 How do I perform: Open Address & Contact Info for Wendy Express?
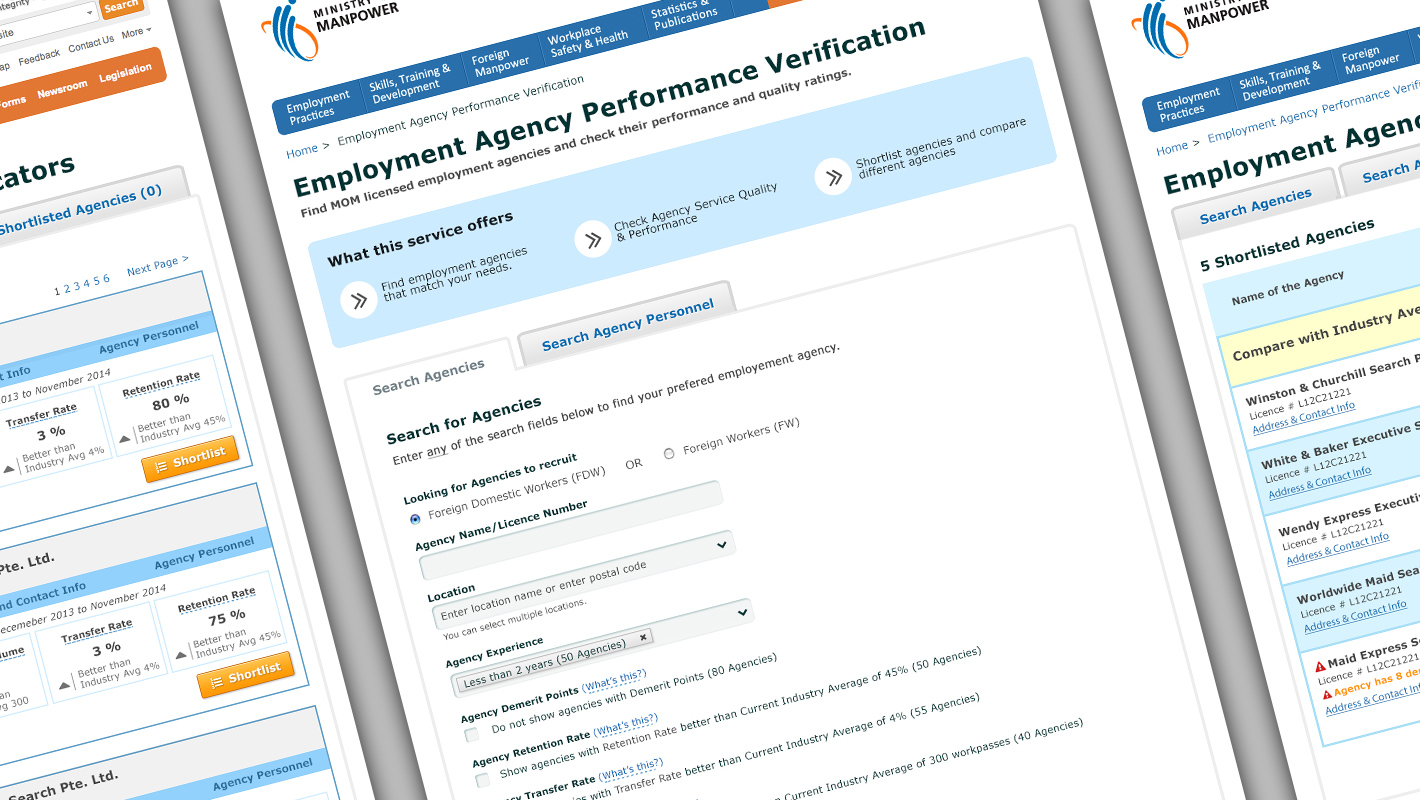click(x=1338, y=548)
